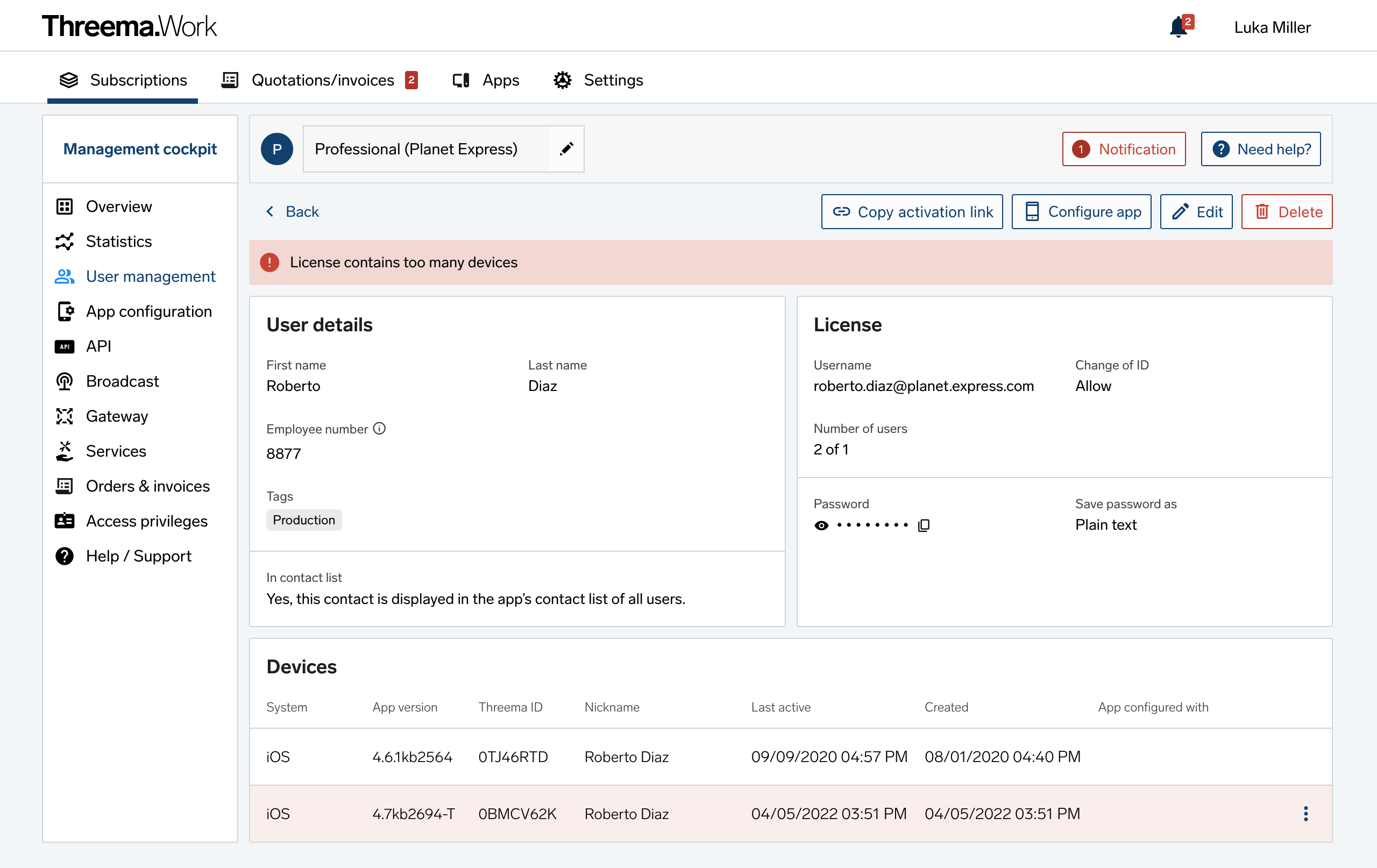
Task: Click the Need help? button
Action: tap(1261, 148)
